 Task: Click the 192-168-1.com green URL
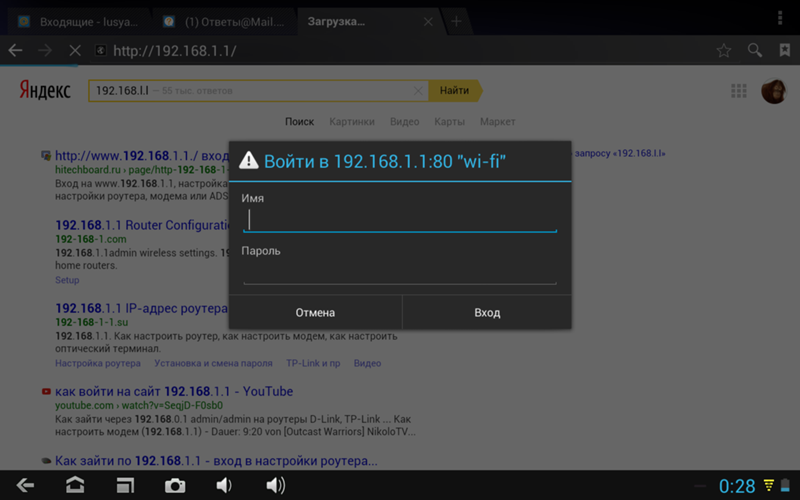click(91, 239)
